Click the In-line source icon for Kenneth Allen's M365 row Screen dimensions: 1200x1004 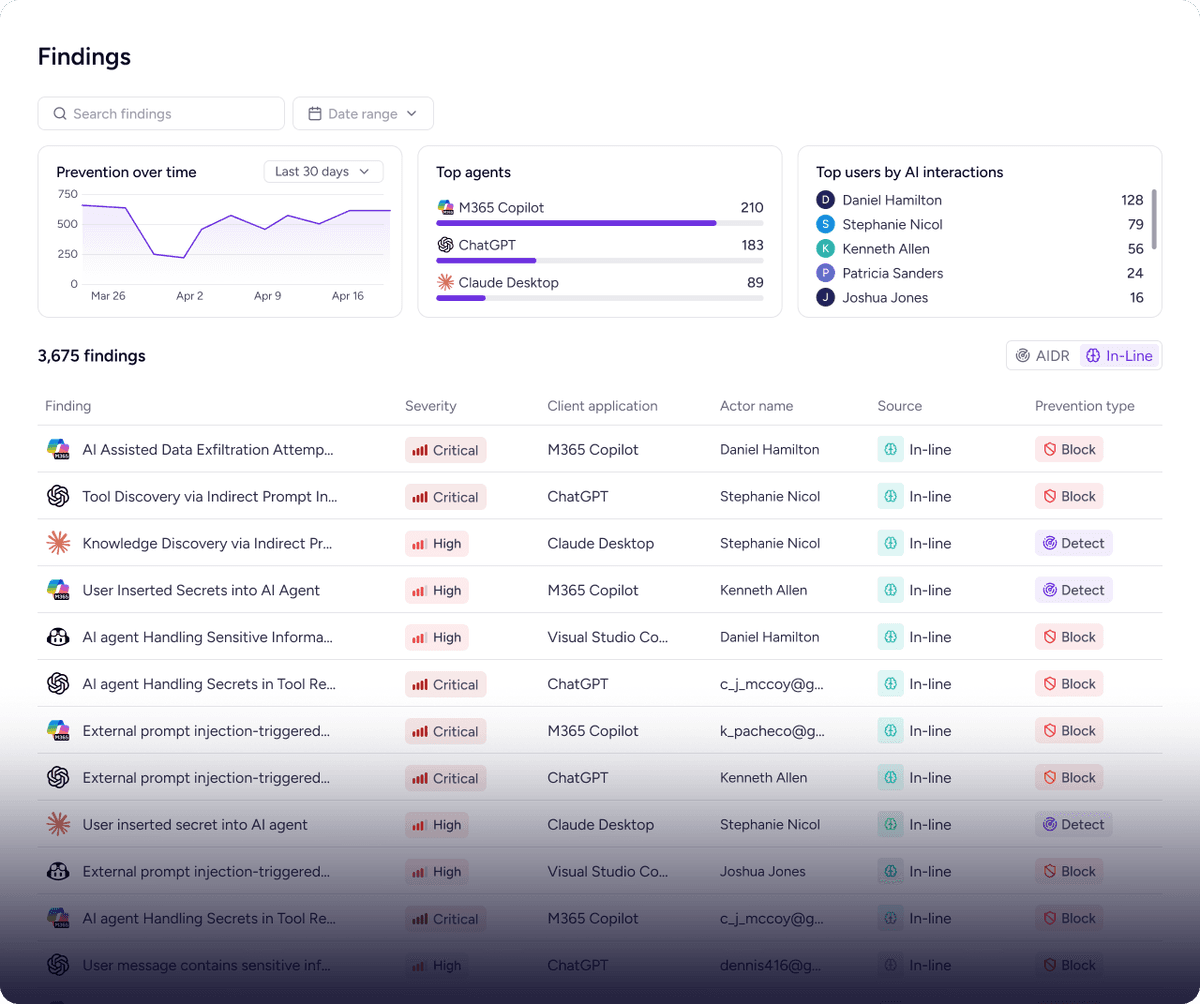tap(890, 590)
